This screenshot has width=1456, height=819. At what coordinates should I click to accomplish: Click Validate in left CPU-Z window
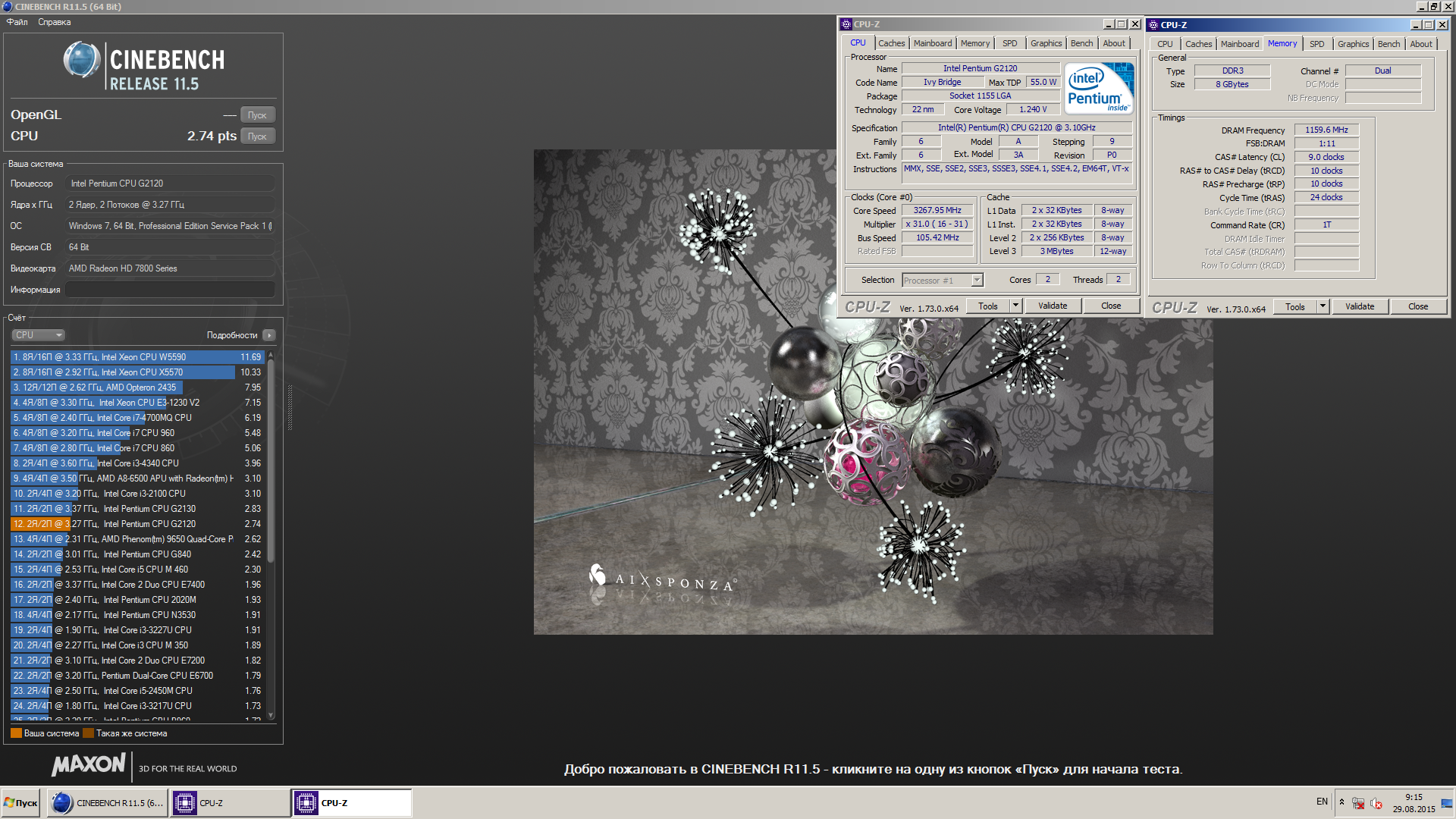tap(1053, 306)
